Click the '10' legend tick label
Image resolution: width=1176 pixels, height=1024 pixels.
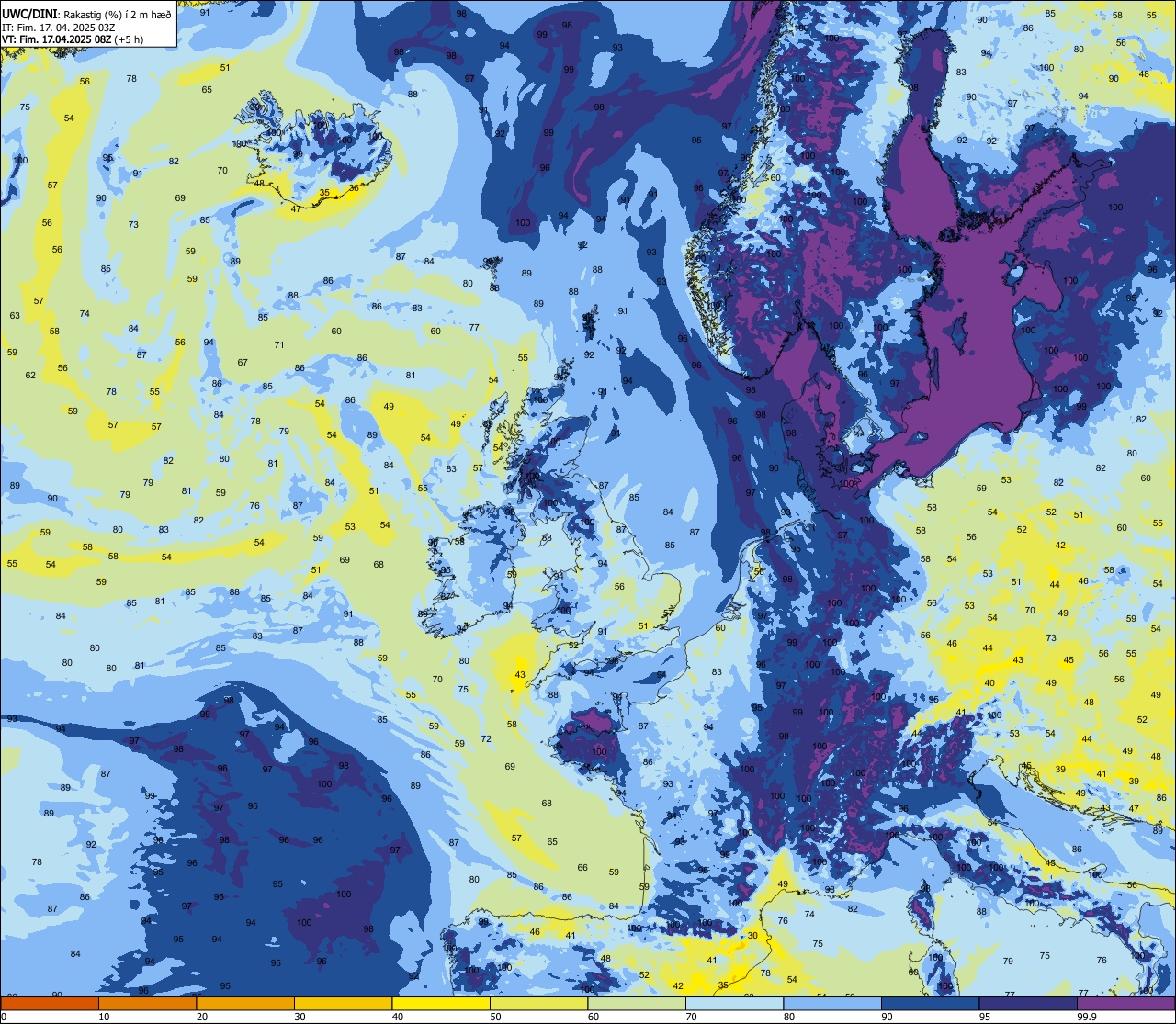(104, 1017)
